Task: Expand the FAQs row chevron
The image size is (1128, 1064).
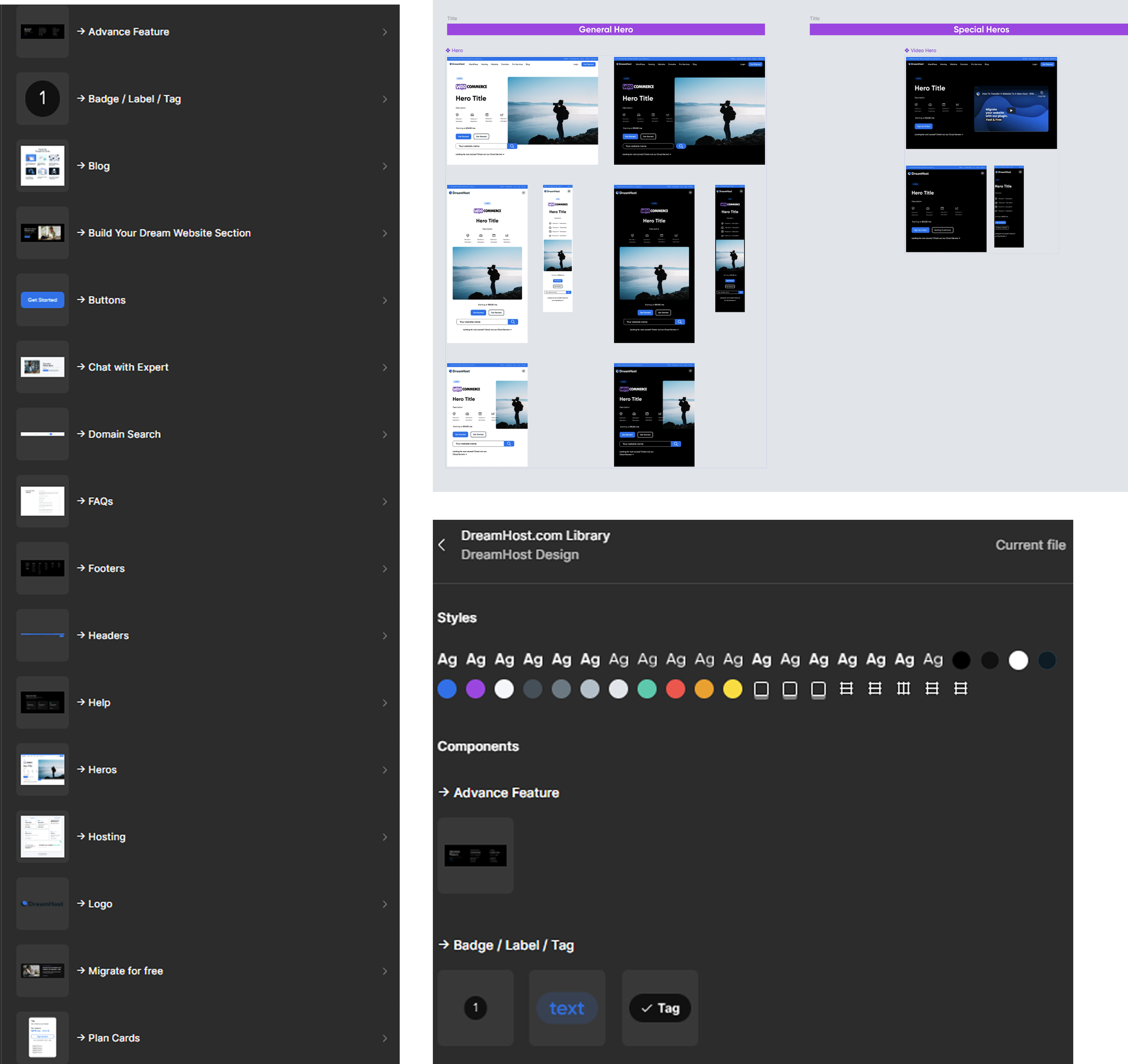Action: coord(385,502)
